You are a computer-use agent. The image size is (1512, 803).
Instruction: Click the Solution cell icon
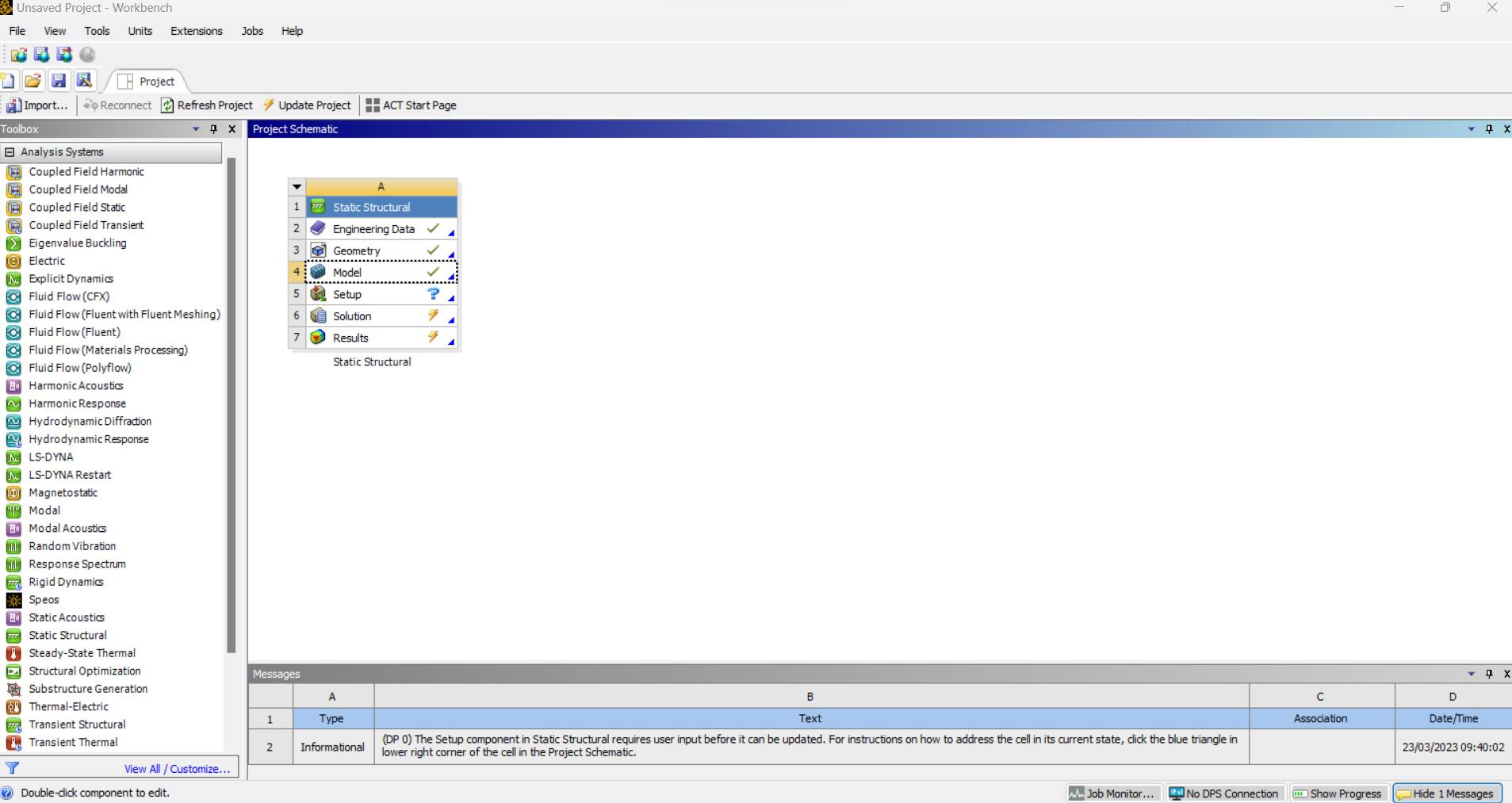tap(318, 315)
